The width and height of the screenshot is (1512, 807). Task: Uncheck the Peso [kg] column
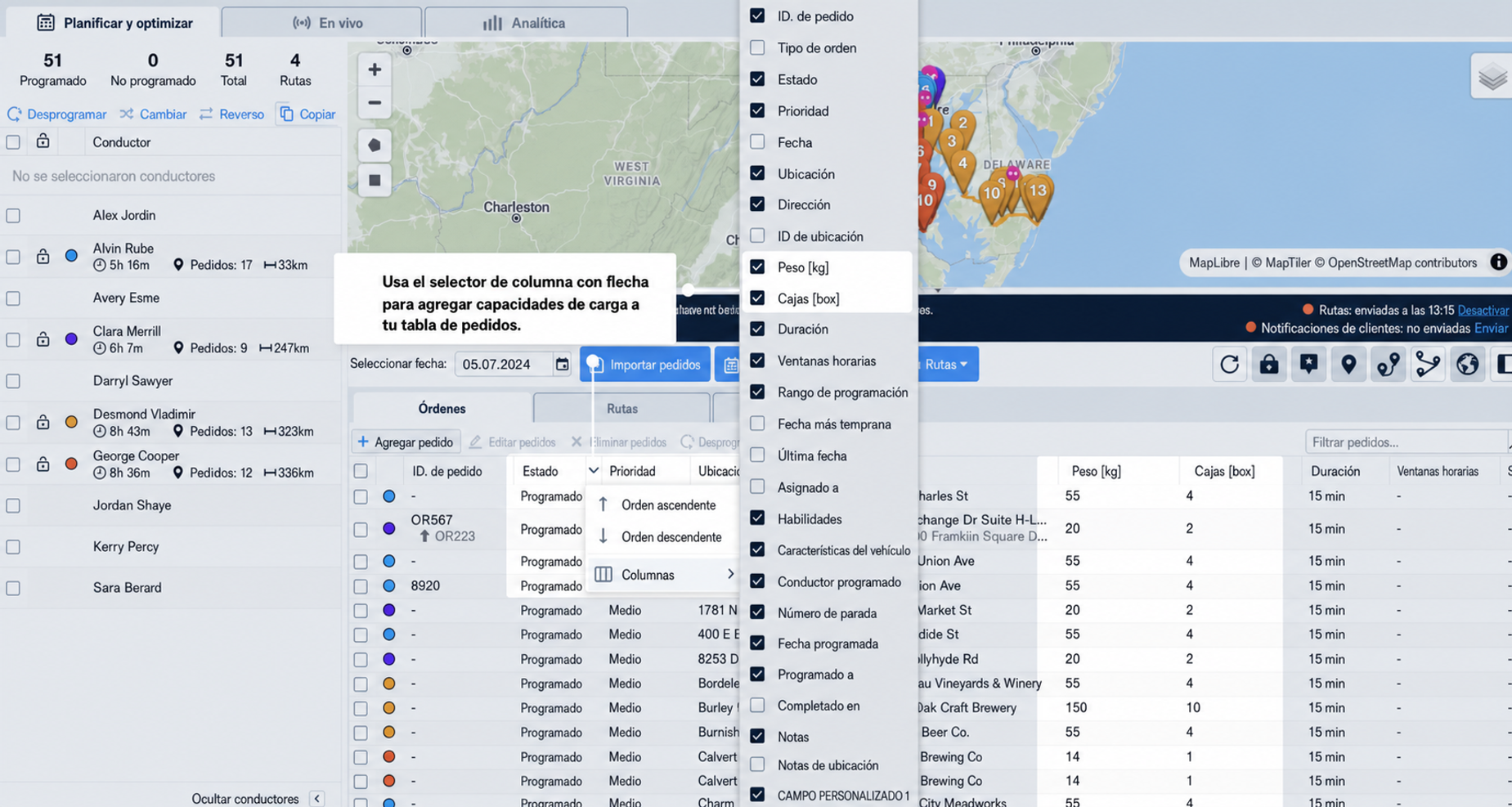tap(757, 267)
